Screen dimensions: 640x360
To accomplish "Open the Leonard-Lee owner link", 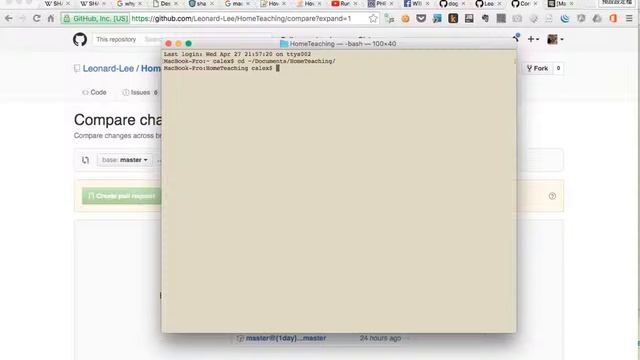I will pyautogui.click(x=108, y=69).
